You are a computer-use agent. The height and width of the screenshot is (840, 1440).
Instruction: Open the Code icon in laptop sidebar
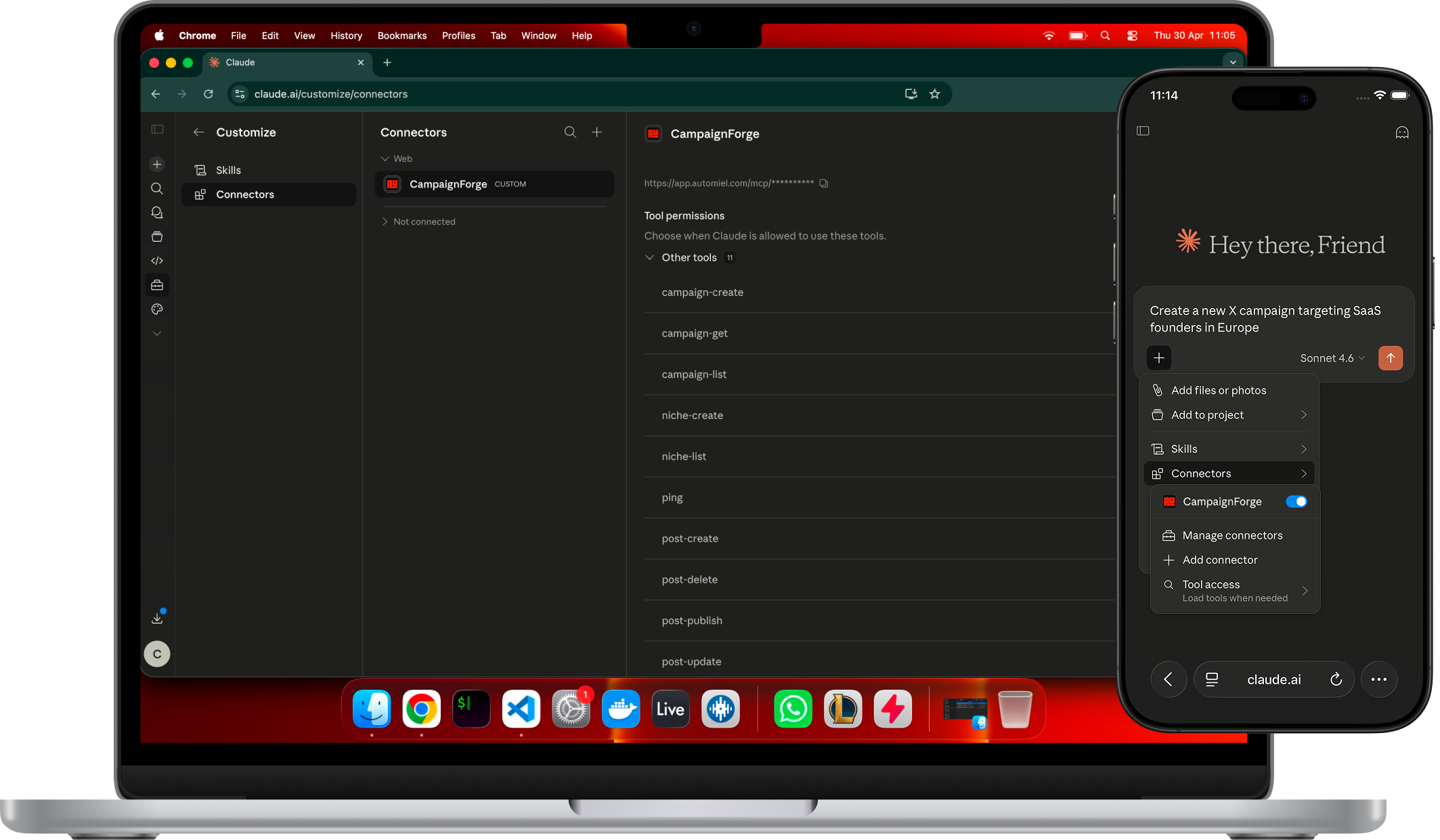[157, 261]
